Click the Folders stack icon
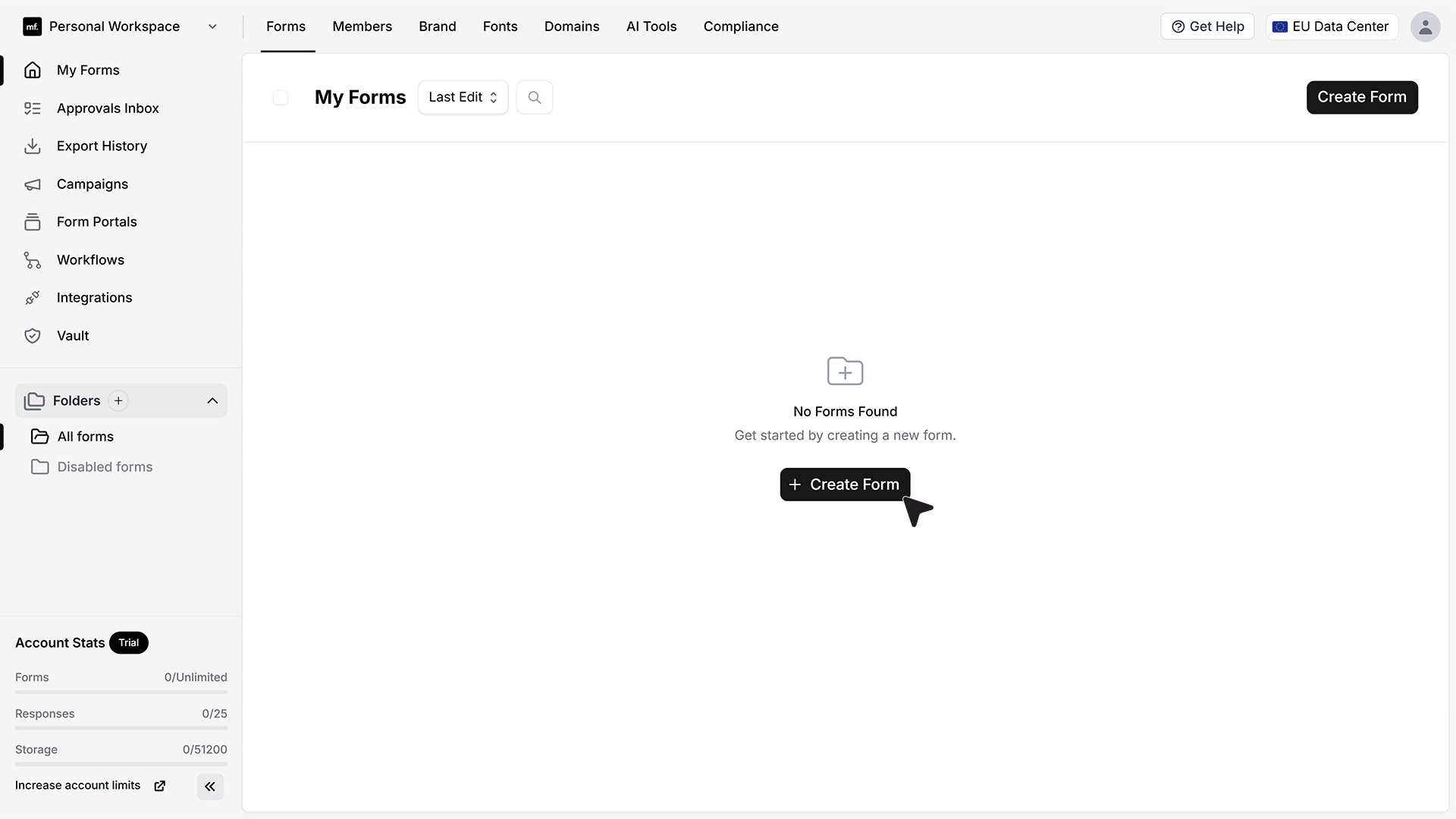Viewport: 1456px width, 819px height. [34, 400]
